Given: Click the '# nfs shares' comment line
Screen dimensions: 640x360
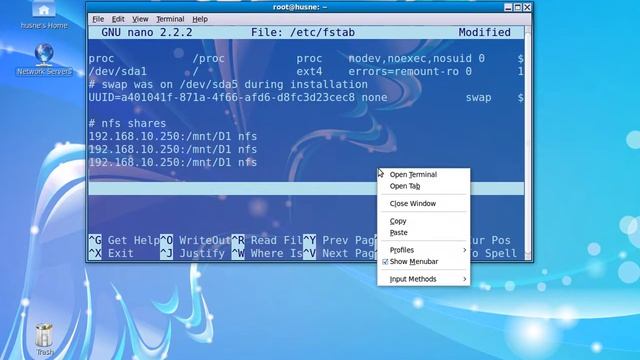Looking at the screenshot, I should click(127, 123).
